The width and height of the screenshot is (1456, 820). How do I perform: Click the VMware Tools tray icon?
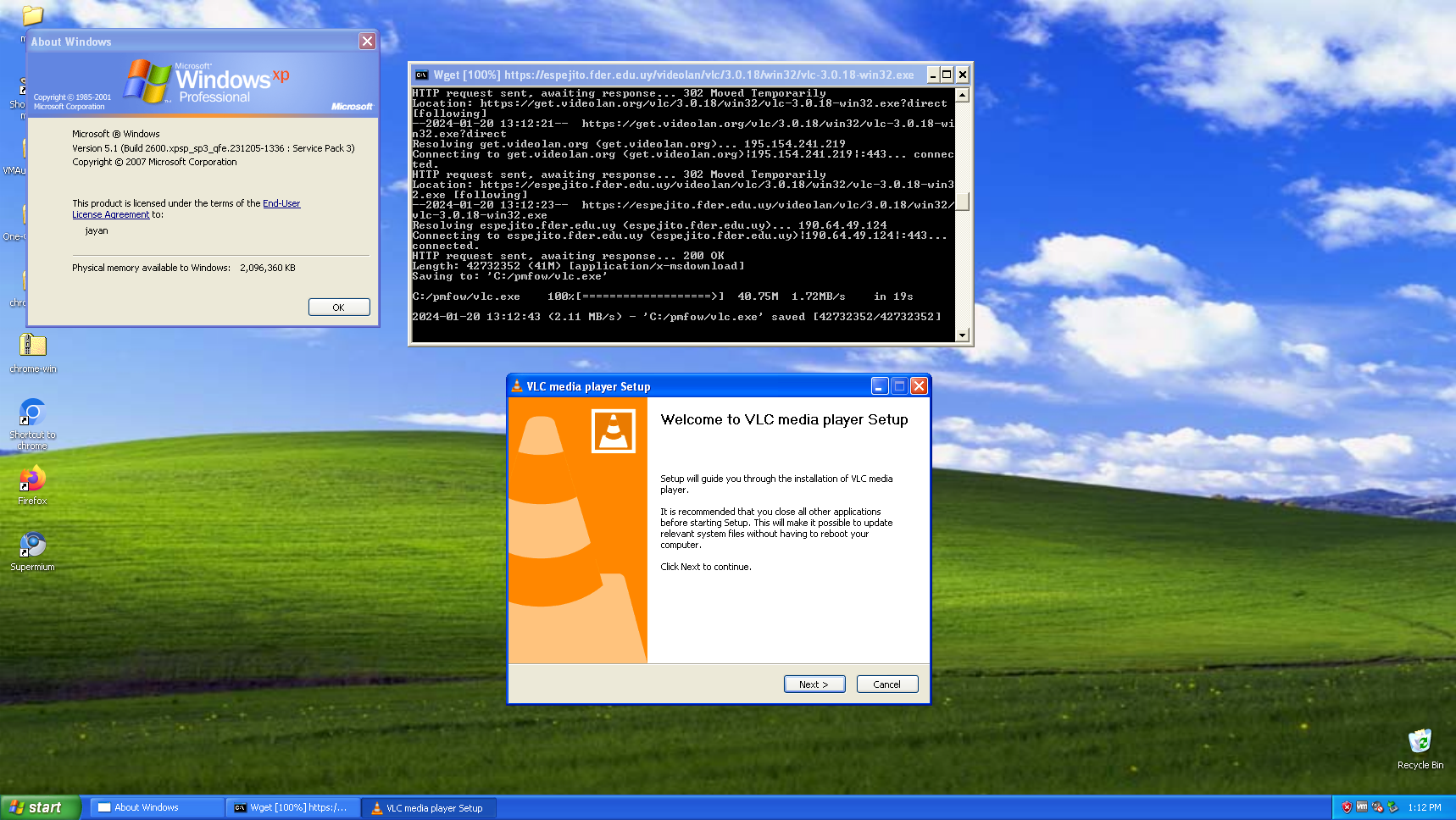(1362, 807)
